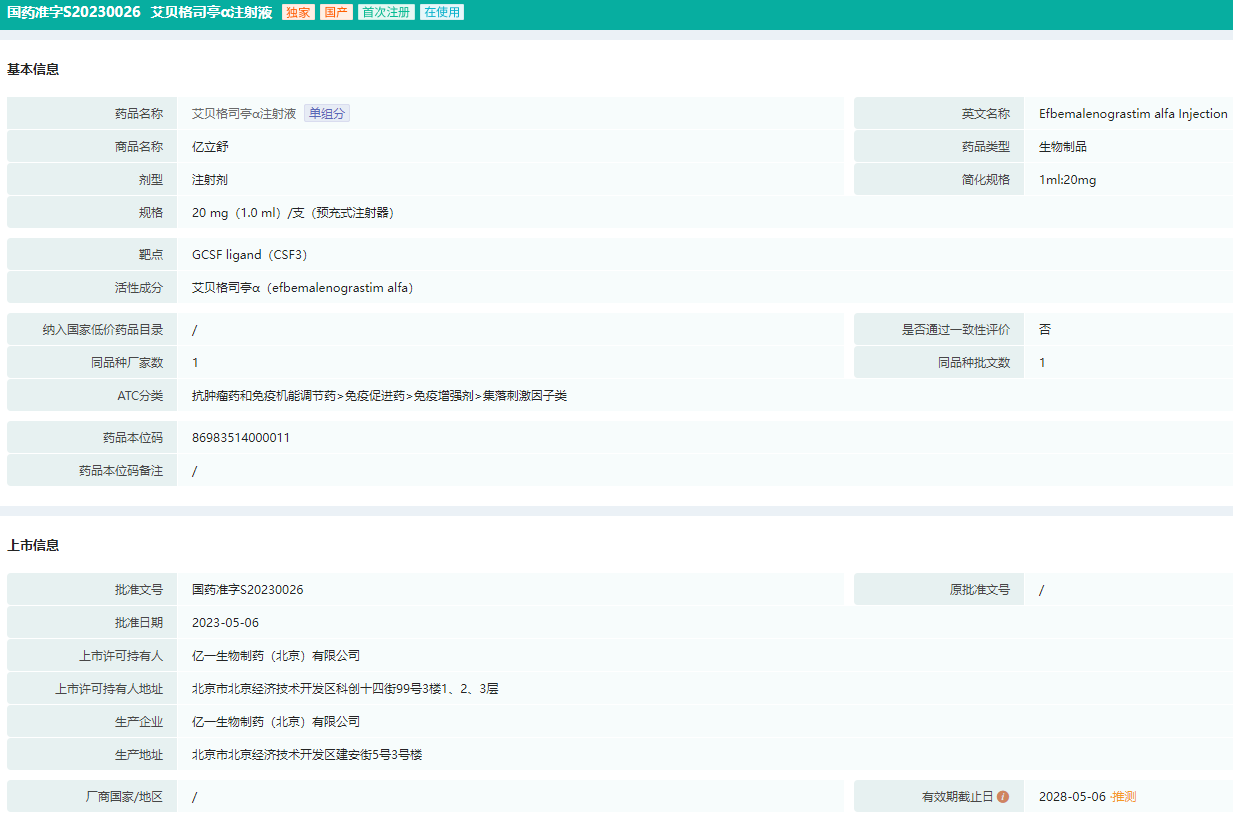Click the 同品种厂家数 value 1

(x=195, y=363)
